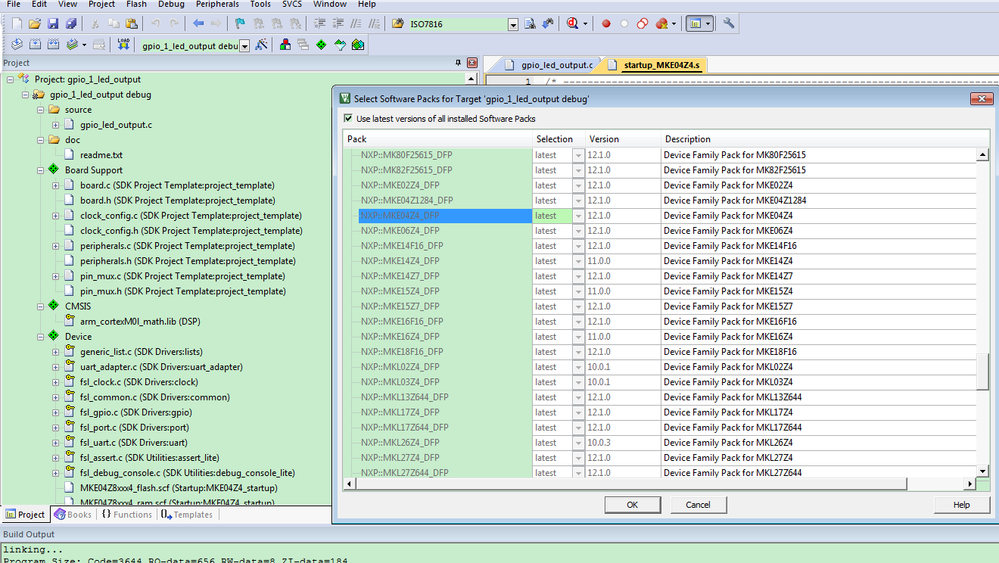This screenshot has width=999, height=563.
Task: Uncheck Use latest versions of all Software Packs
Action: pos(348,118)
